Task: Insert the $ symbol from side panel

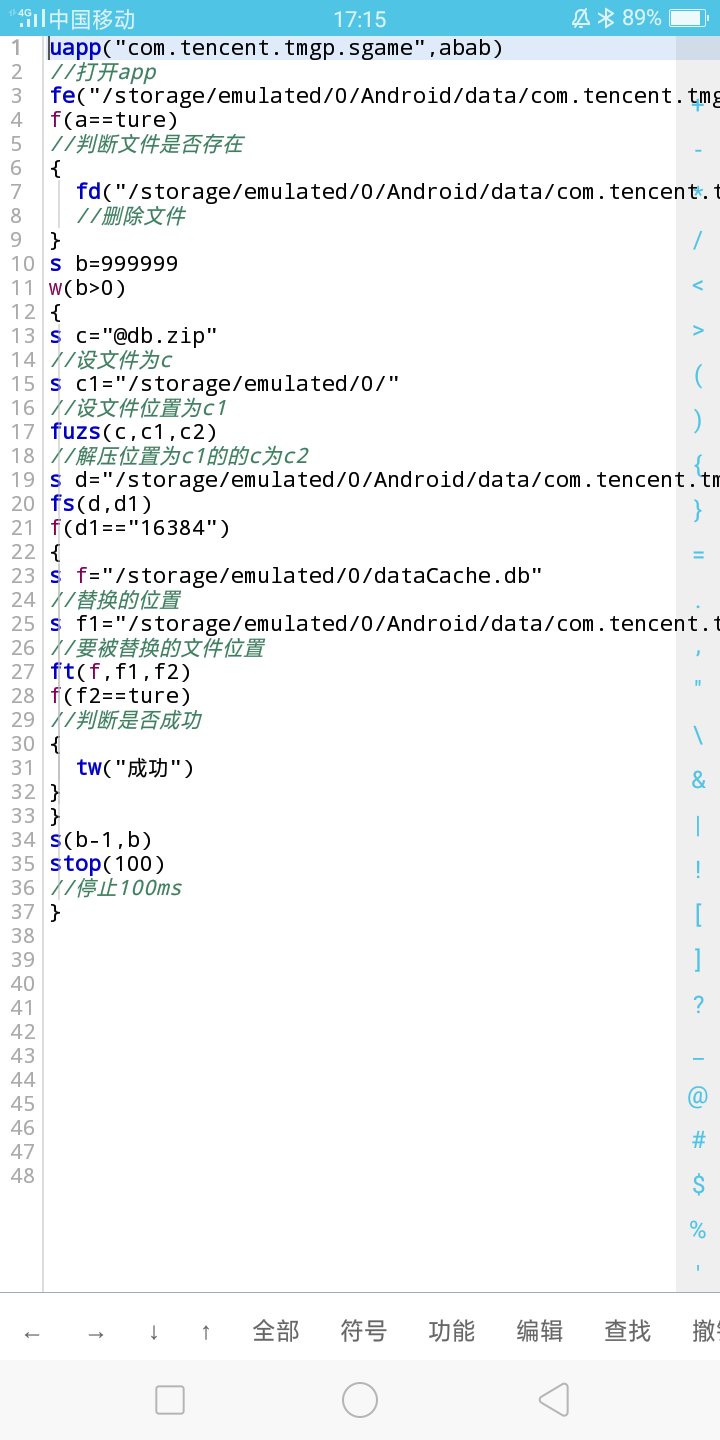Action: [x=698, y=1185]
